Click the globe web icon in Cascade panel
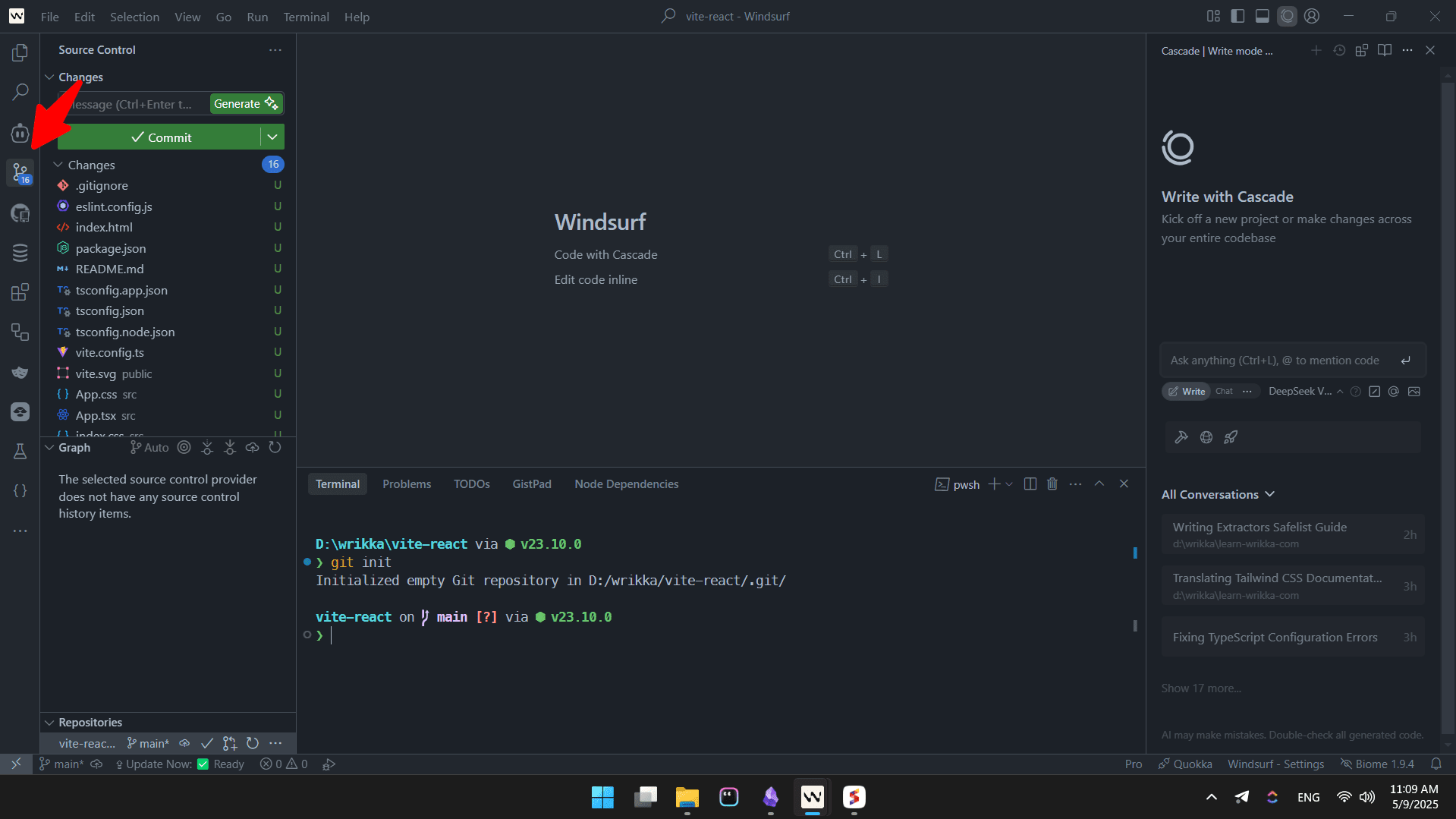Screen dimensions: 1456x819 (1206, 437)
